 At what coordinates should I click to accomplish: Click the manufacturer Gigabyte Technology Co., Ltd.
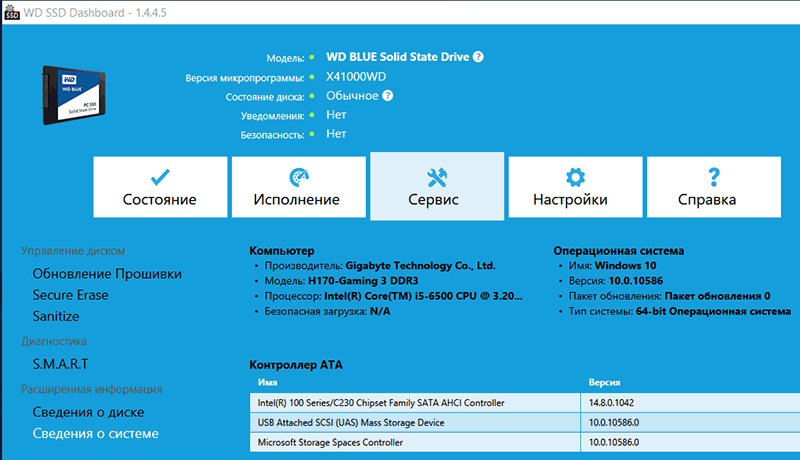420,266
